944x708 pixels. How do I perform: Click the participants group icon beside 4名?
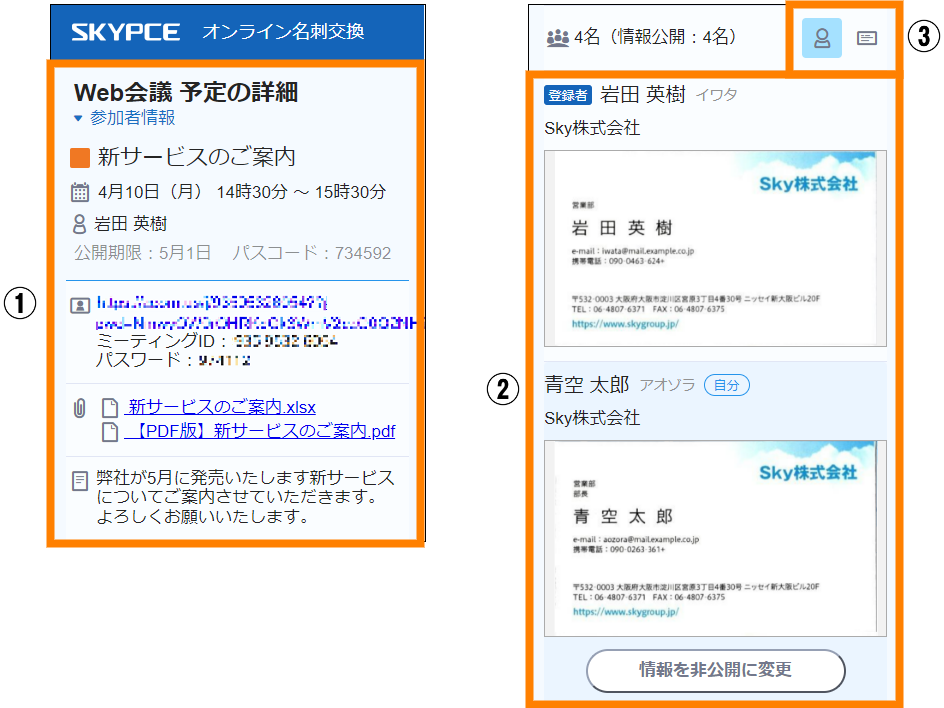(558, 38)
